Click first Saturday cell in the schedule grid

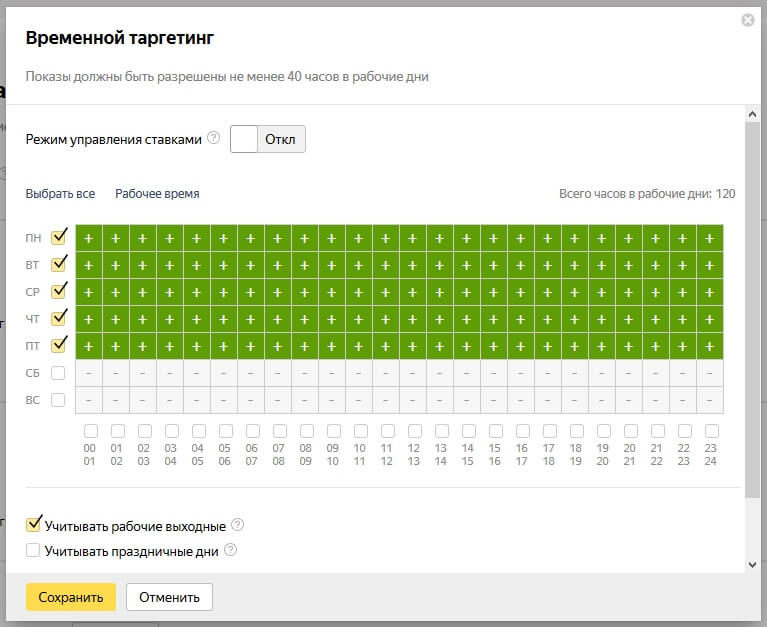coord(89,373)
